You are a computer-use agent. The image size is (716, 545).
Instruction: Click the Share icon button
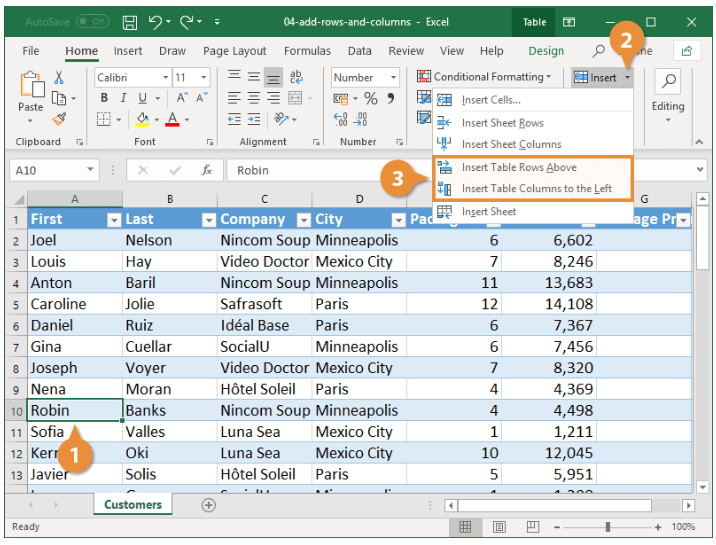tap(687, 51)
